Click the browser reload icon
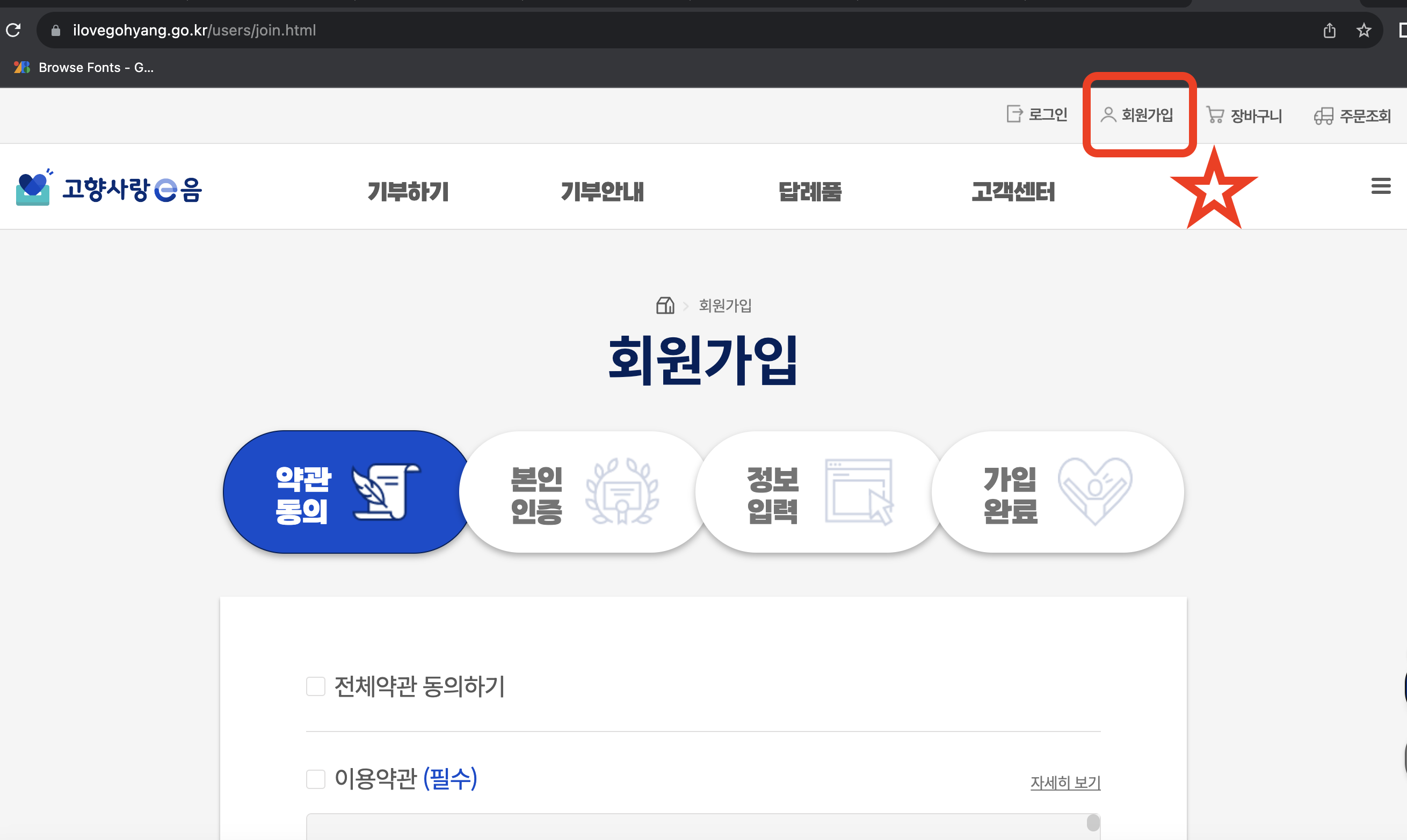This screenshot has width=1407, height=840. coord(13,30)
